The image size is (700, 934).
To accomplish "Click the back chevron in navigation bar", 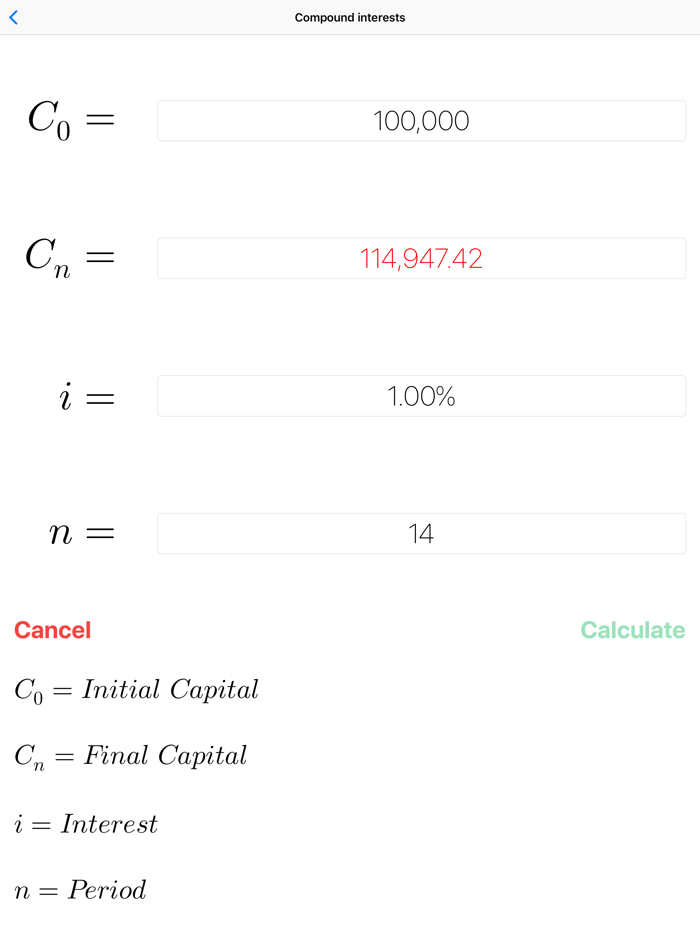I will pyautogui.click(x=13, y=17).
